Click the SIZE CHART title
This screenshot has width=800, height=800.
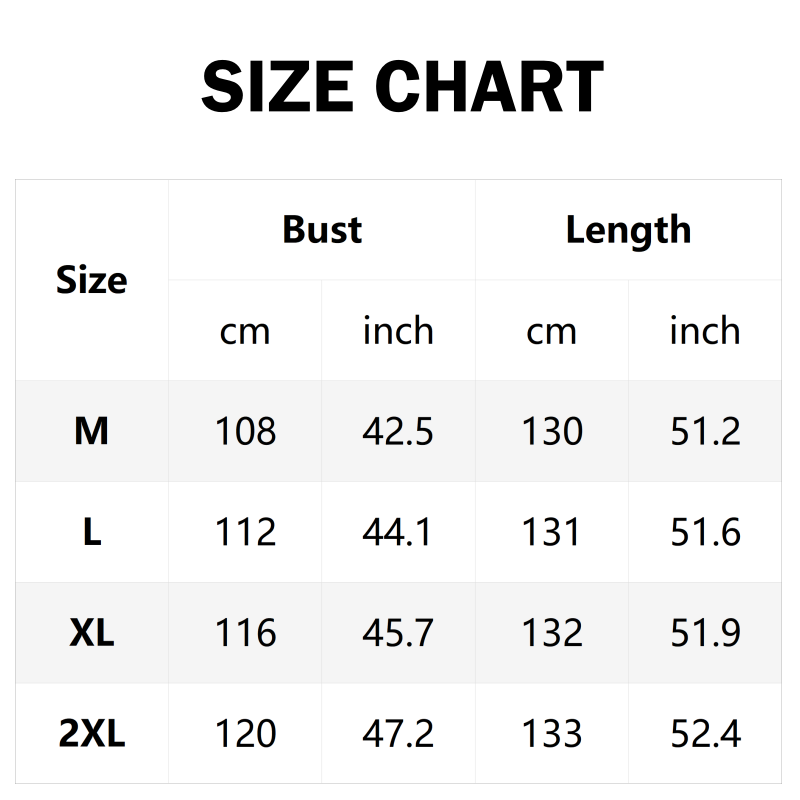[x=402, y=87]
